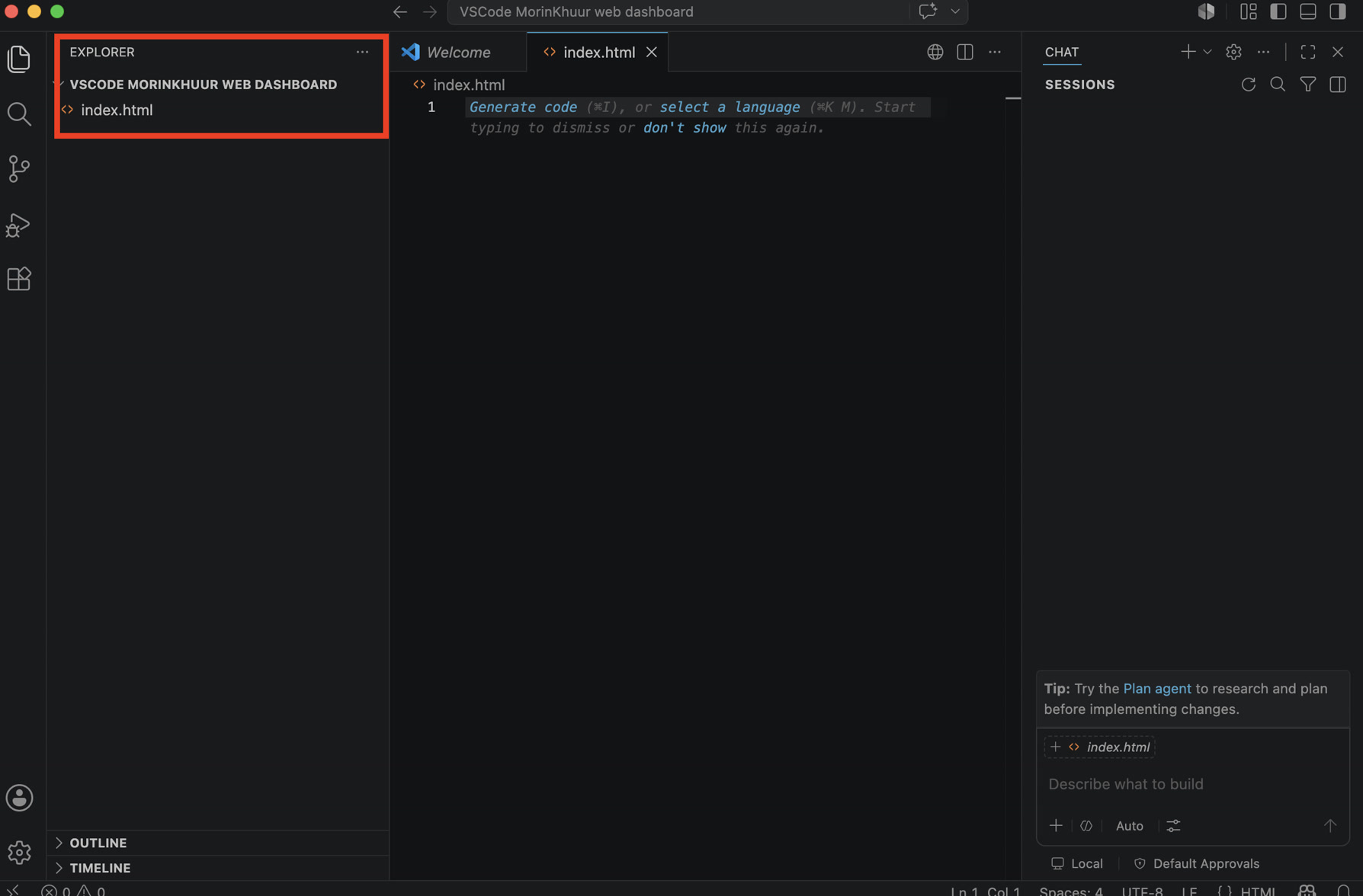Toggle the primary side bar visibility

coord(1278,11)
